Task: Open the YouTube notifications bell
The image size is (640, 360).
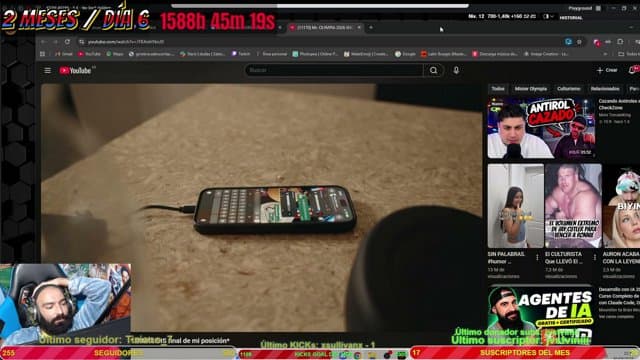Action: [633, 70]
